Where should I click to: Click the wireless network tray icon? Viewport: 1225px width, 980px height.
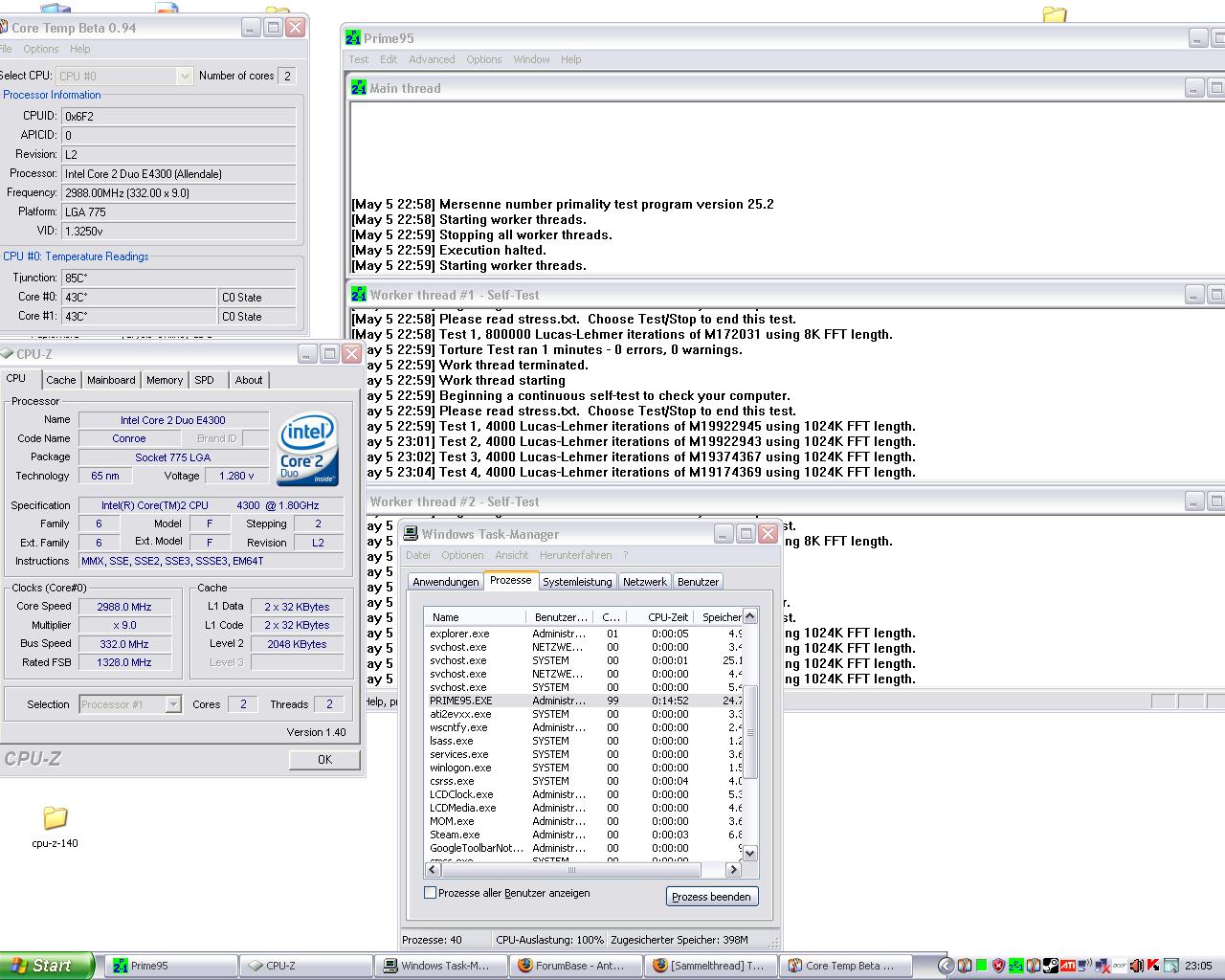coord(1085,966)
